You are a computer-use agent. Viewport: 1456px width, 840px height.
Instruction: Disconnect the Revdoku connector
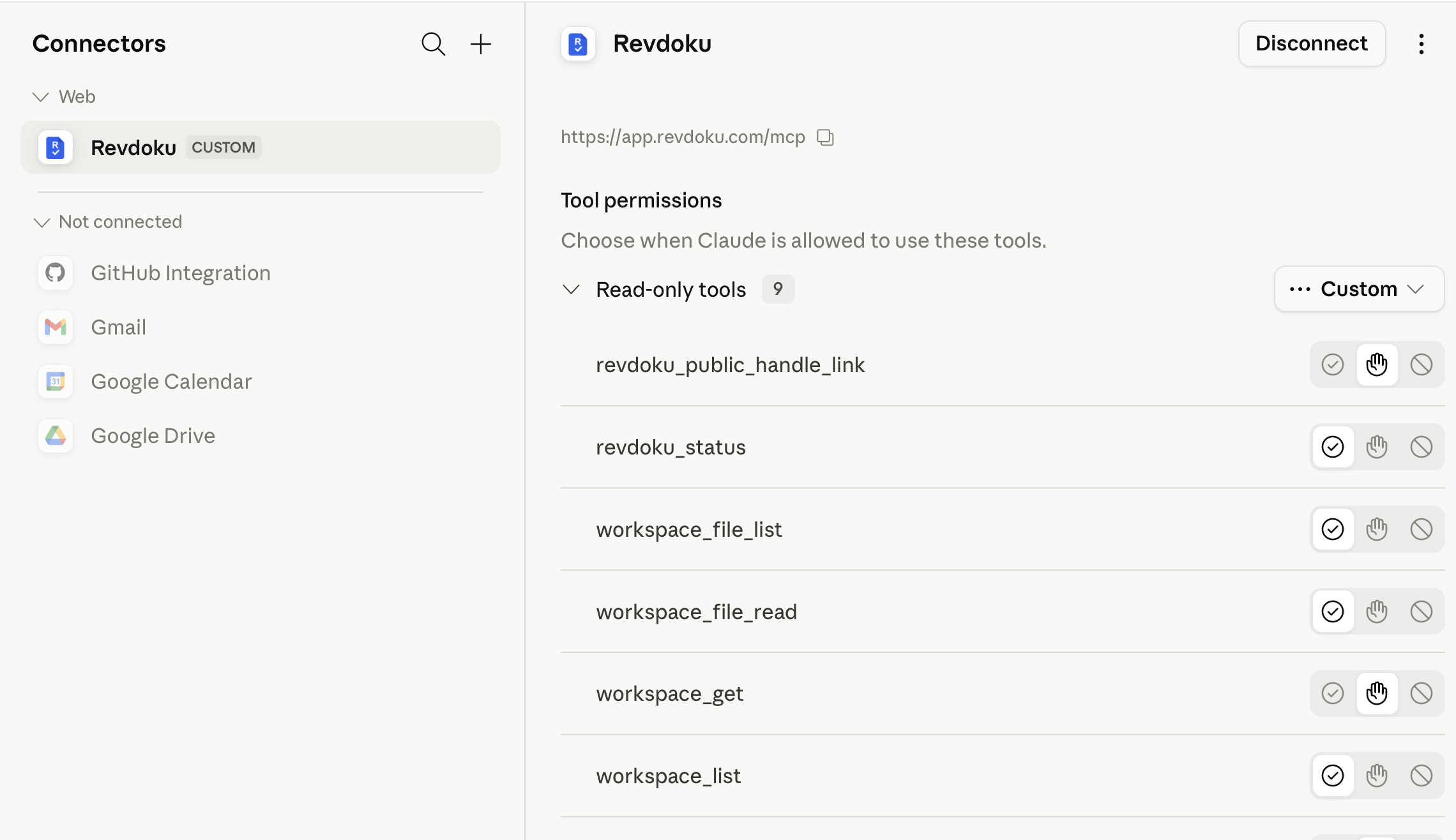(x=1312, y=43)
